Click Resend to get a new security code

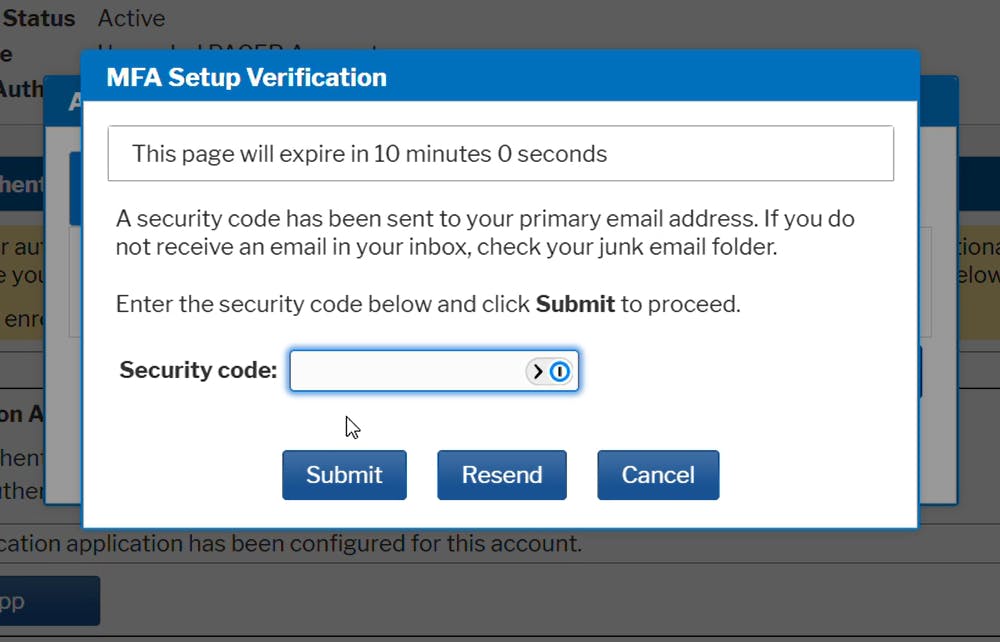pos(502,474)
